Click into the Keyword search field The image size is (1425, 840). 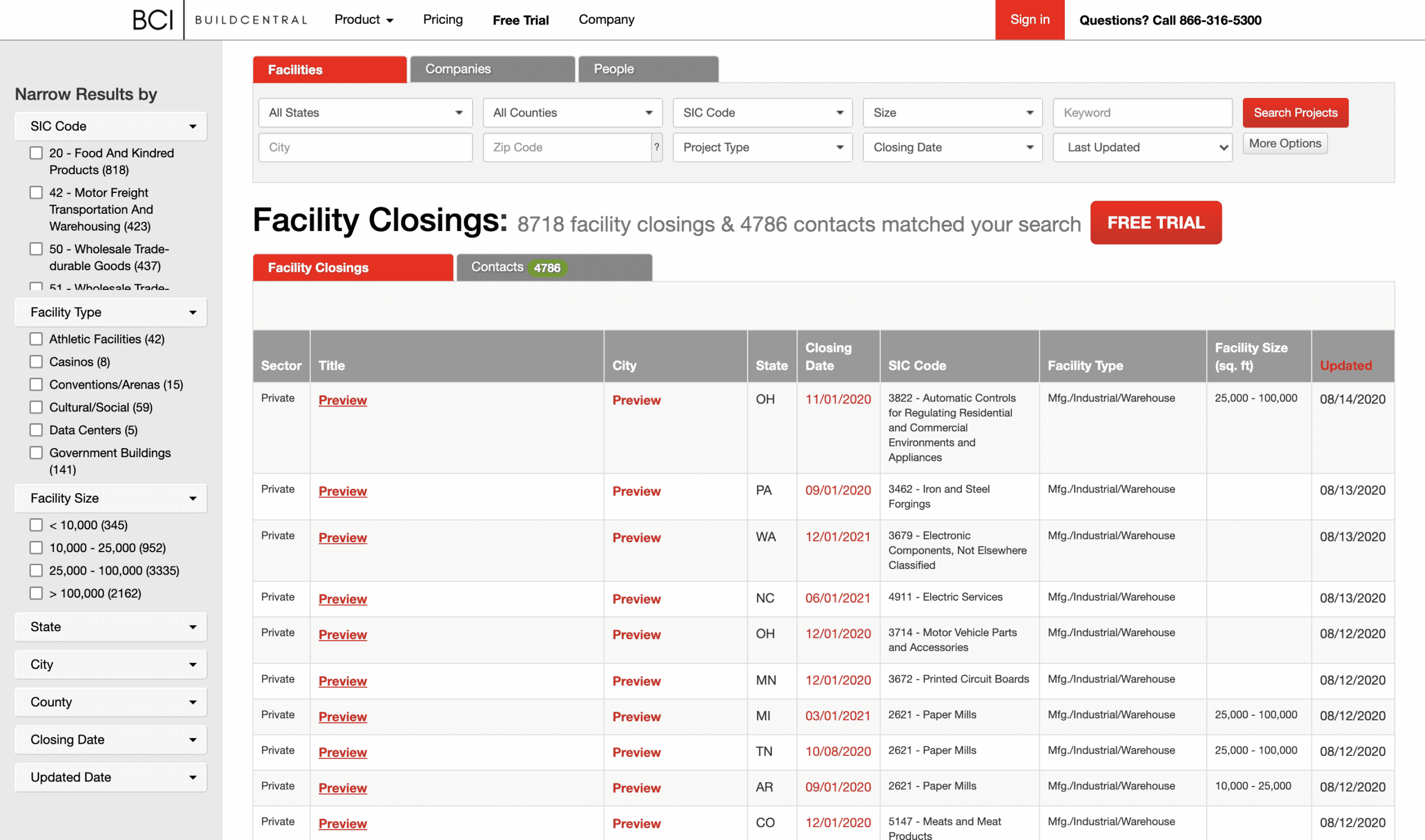pyautogui.click(x=1142, y=112)
